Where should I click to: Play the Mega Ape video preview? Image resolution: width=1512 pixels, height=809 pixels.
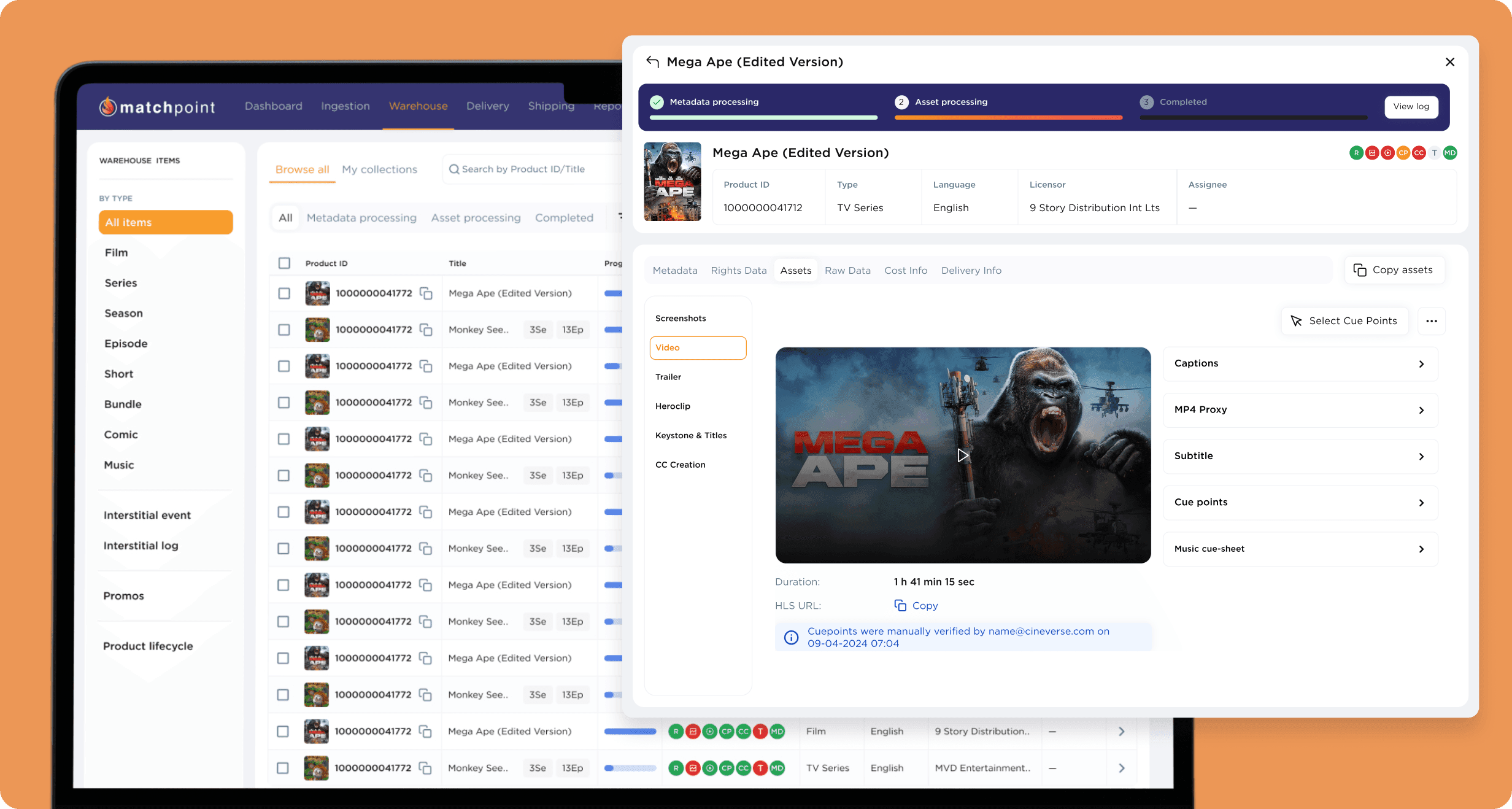pyautogui.click(x=963, y=455)
